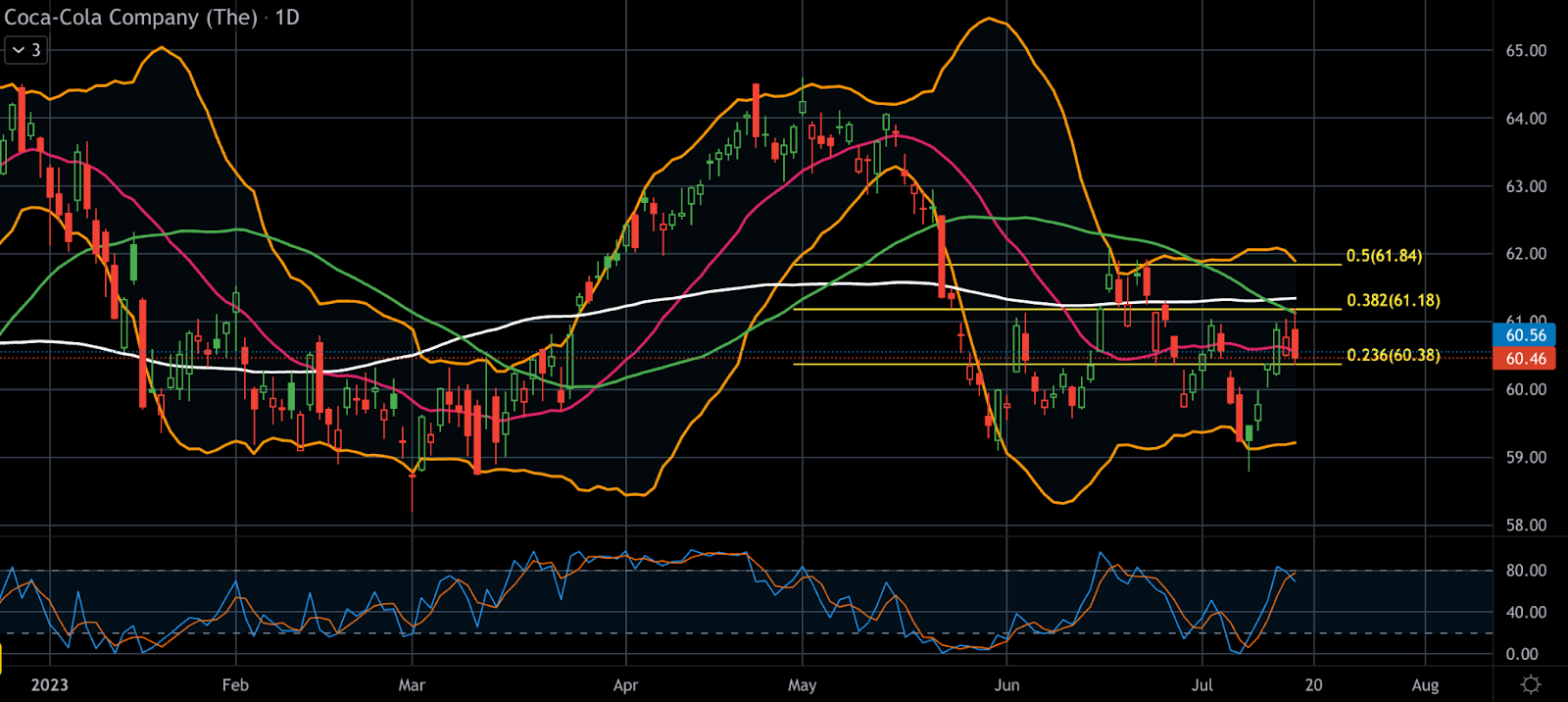Click the 58.00 price axis label

coord(1526,526)
